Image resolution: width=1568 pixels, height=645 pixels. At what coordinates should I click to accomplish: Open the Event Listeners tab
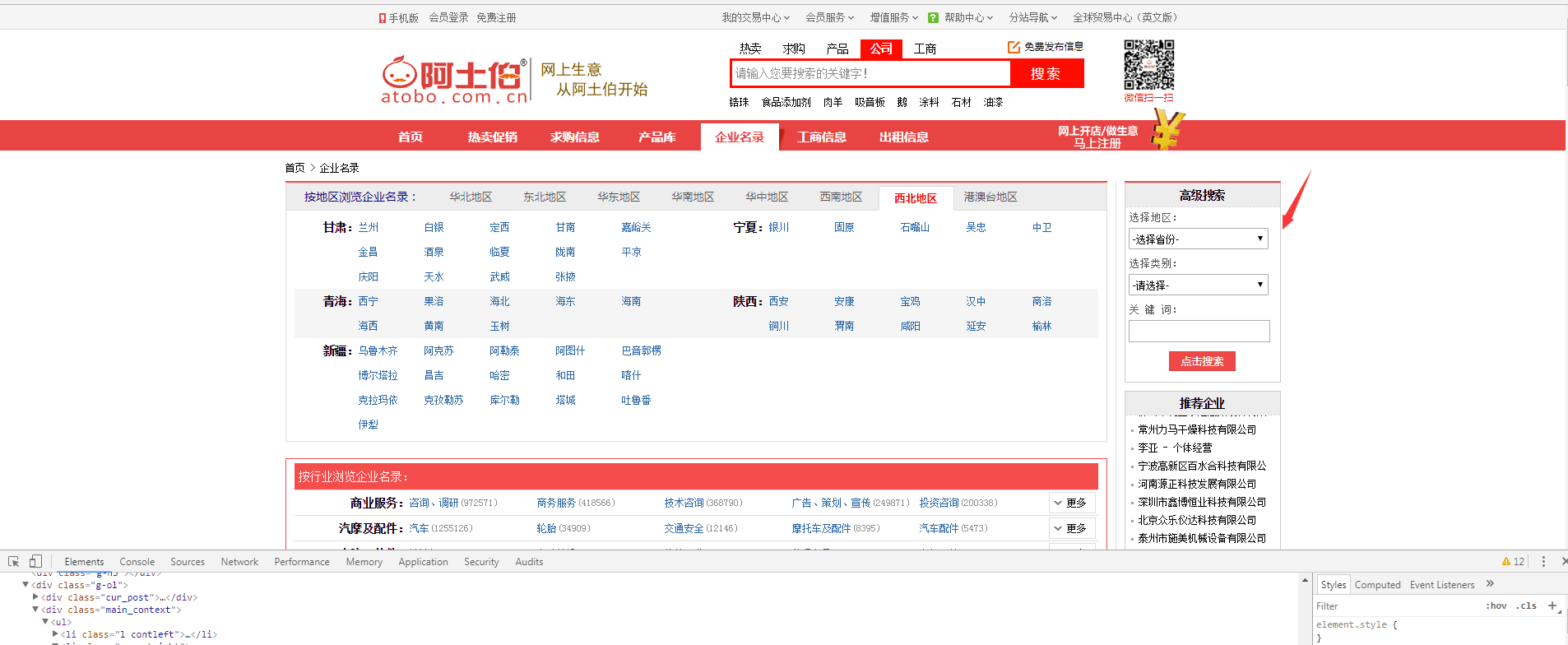pos(1442,584)
